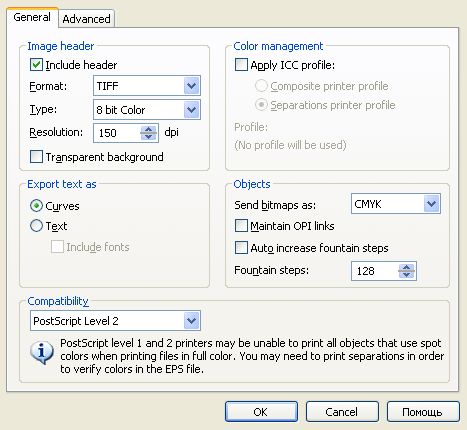Enable Apply ICC profile checkbox
This screenshot has width=467, height=430.
tap(241, 65)
